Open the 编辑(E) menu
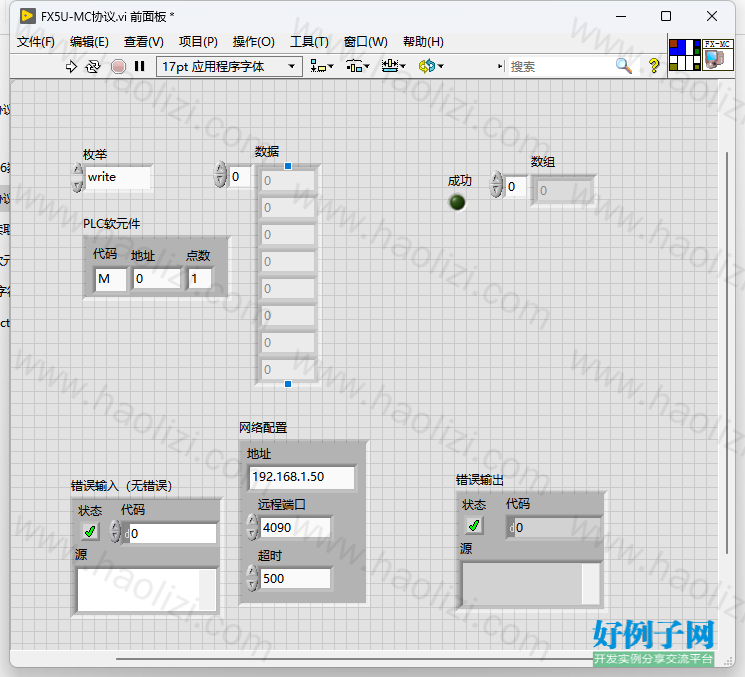The image size is (745, 677). point(89,42)
